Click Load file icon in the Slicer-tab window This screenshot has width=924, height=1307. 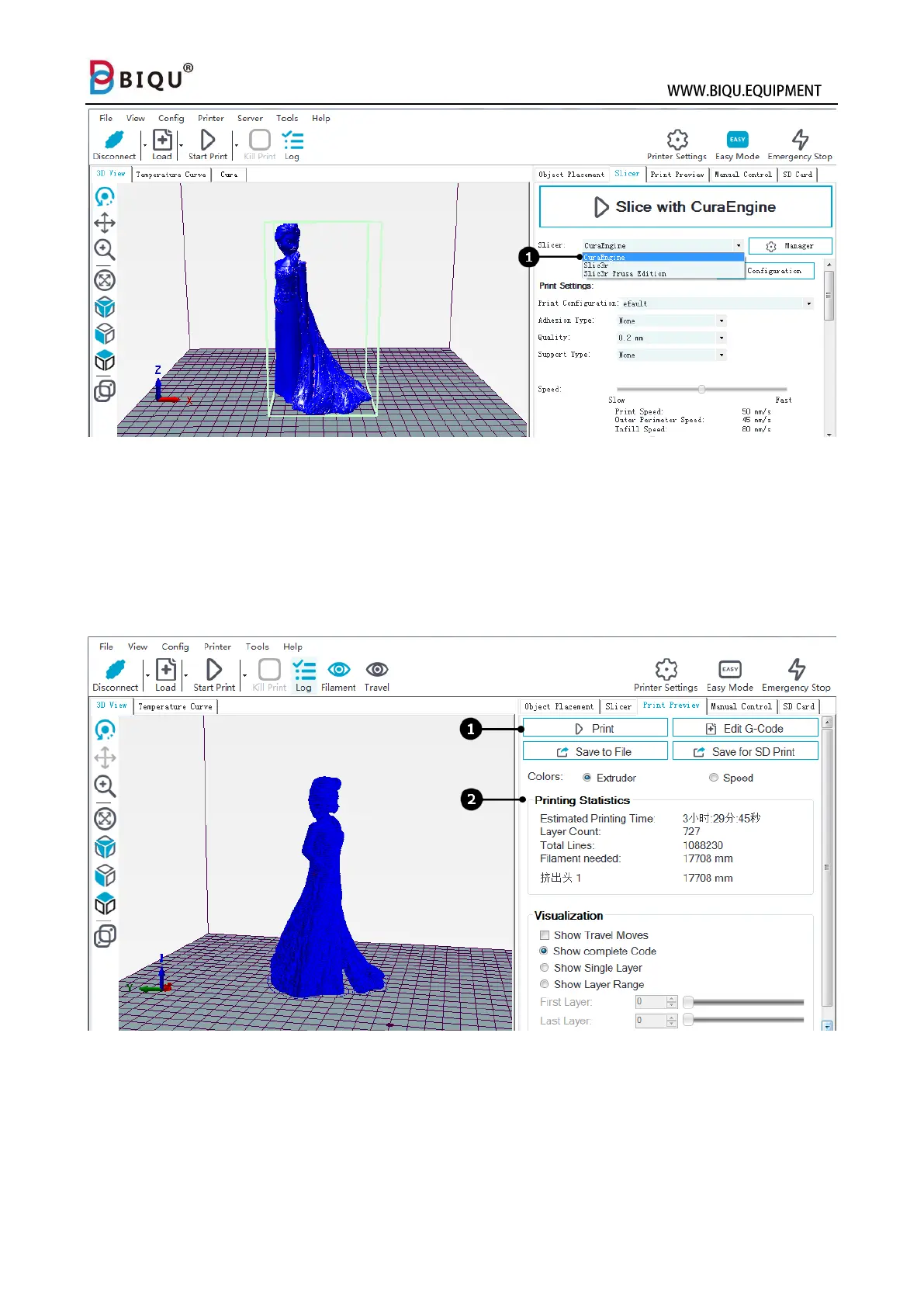tap(162, 140)
